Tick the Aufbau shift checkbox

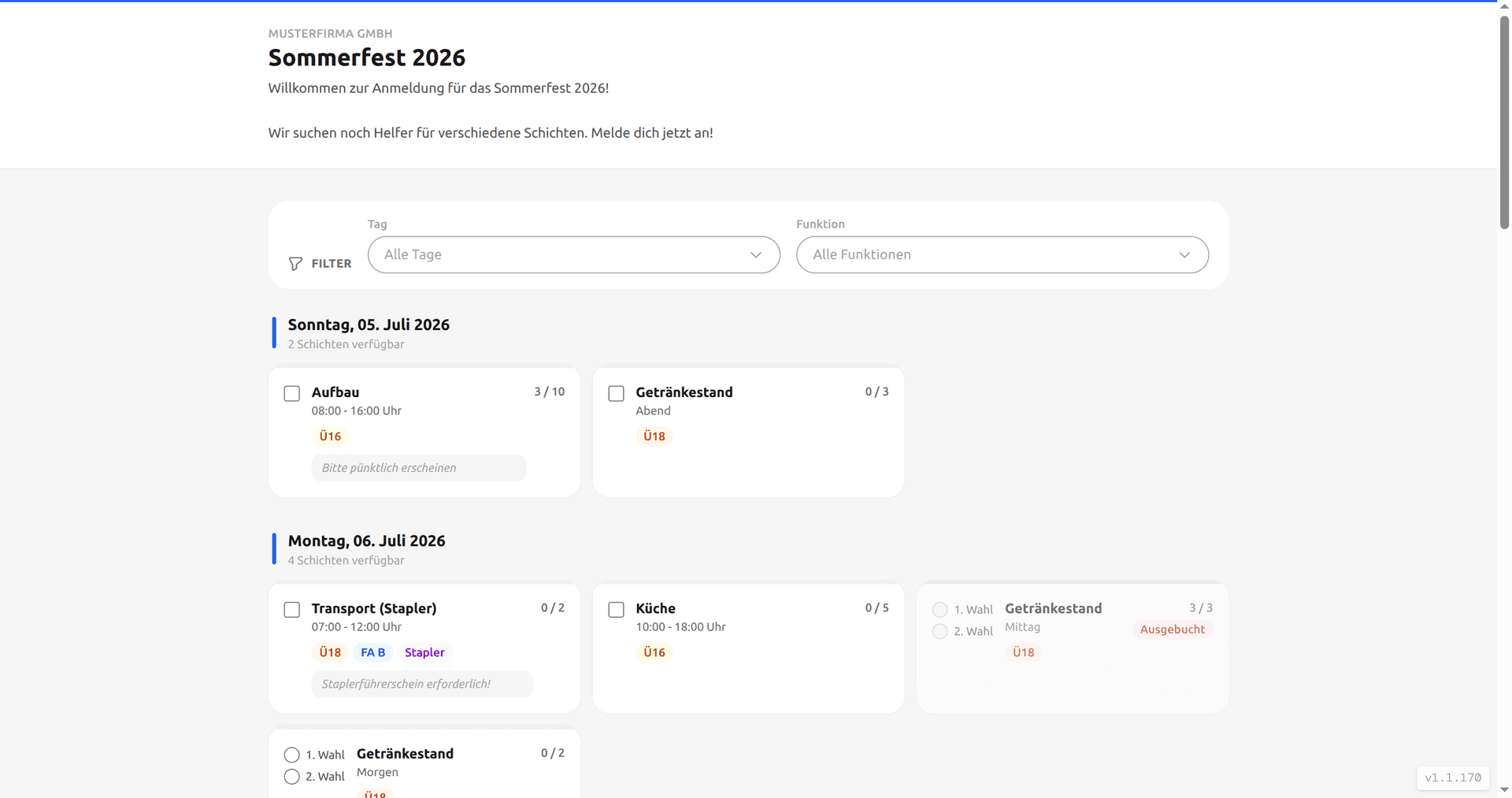coord(292,393)
